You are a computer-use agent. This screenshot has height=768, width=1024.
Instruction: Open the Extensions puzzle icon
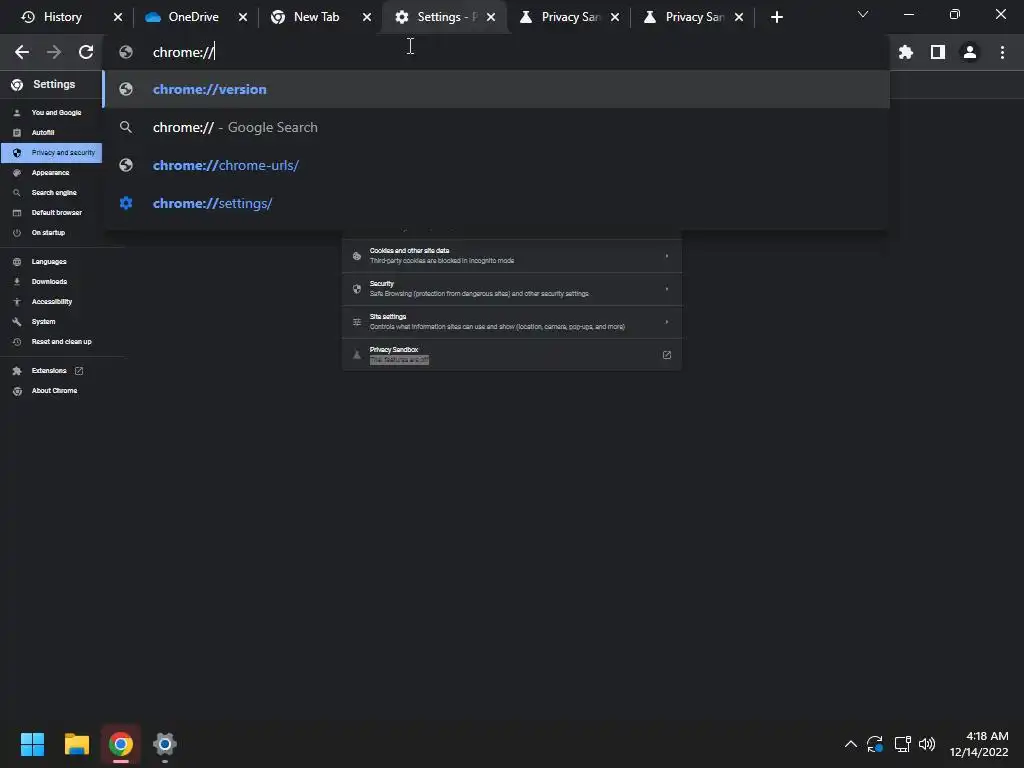pyautogui.click(x=906, y=52)
